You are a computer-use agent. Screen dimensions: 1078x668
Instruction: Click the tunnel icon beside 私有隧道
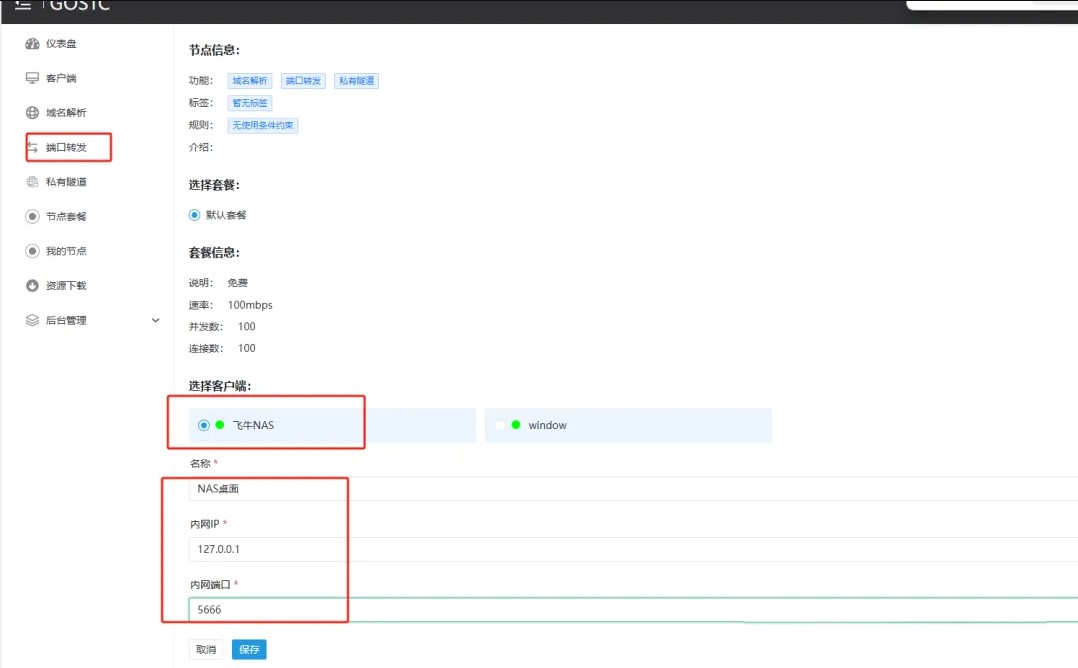32,182
